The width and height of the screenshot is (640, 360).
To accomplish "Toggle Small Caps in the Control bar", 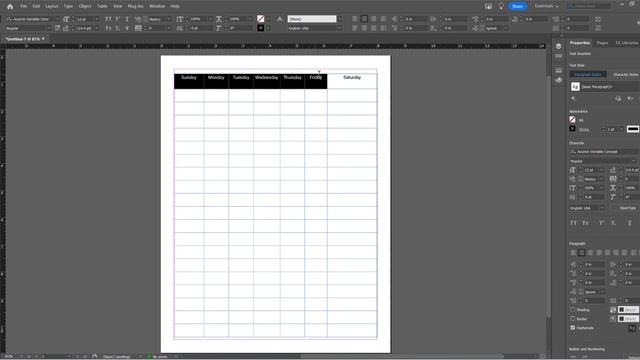I will click(108, 28).
